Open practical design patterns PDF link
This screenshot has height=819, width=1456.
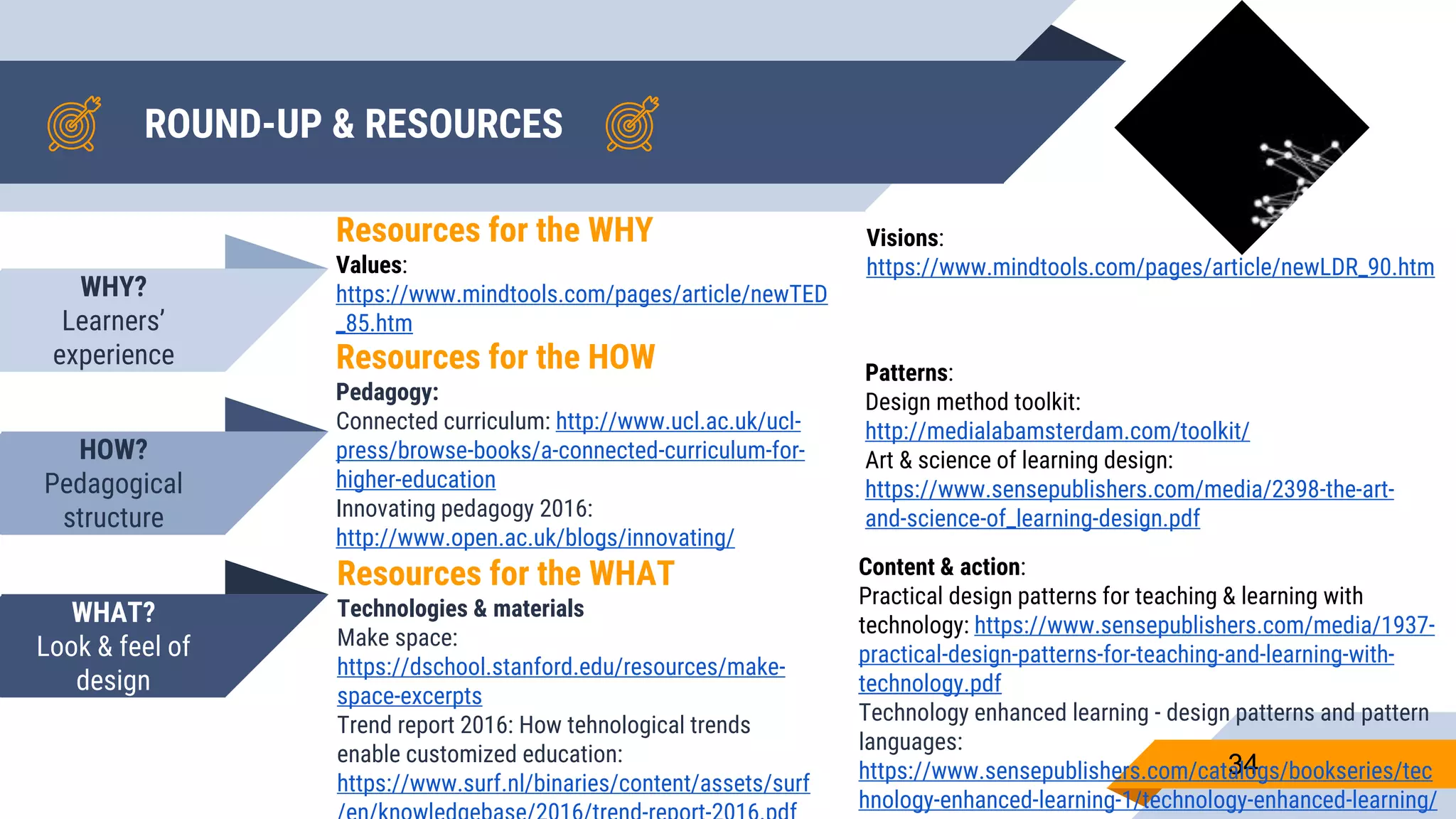click(x=1147, y=654)
